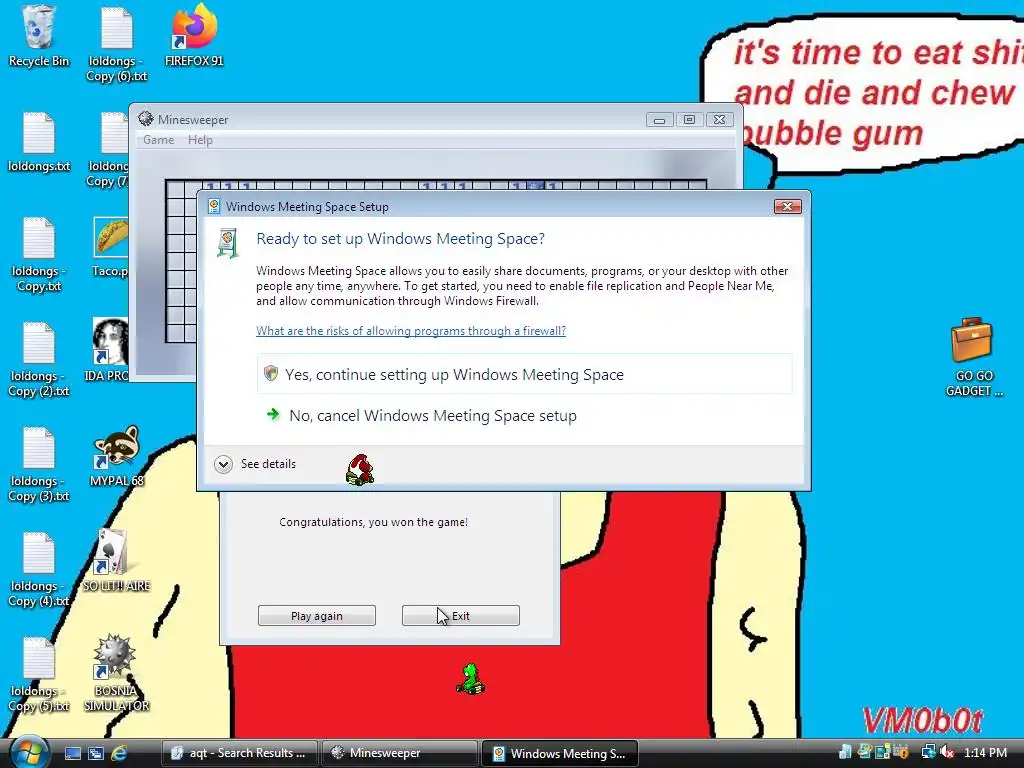Click the Congratulations, you won the game text
Screen dimensions: 1024x768
pyautogui.click(x=374, y=522)
